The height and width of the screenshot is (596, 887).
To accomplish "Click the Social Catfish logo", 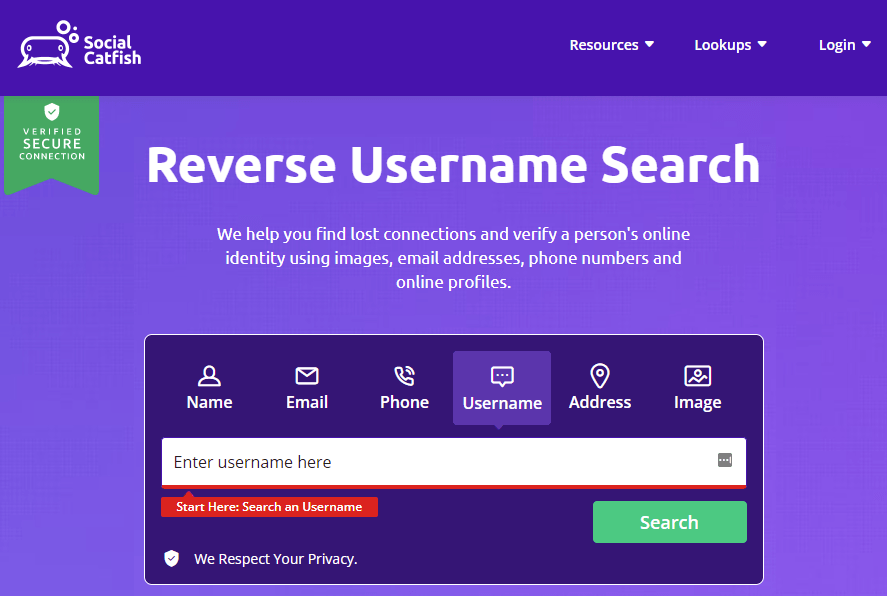I will [x=79, y=45].
